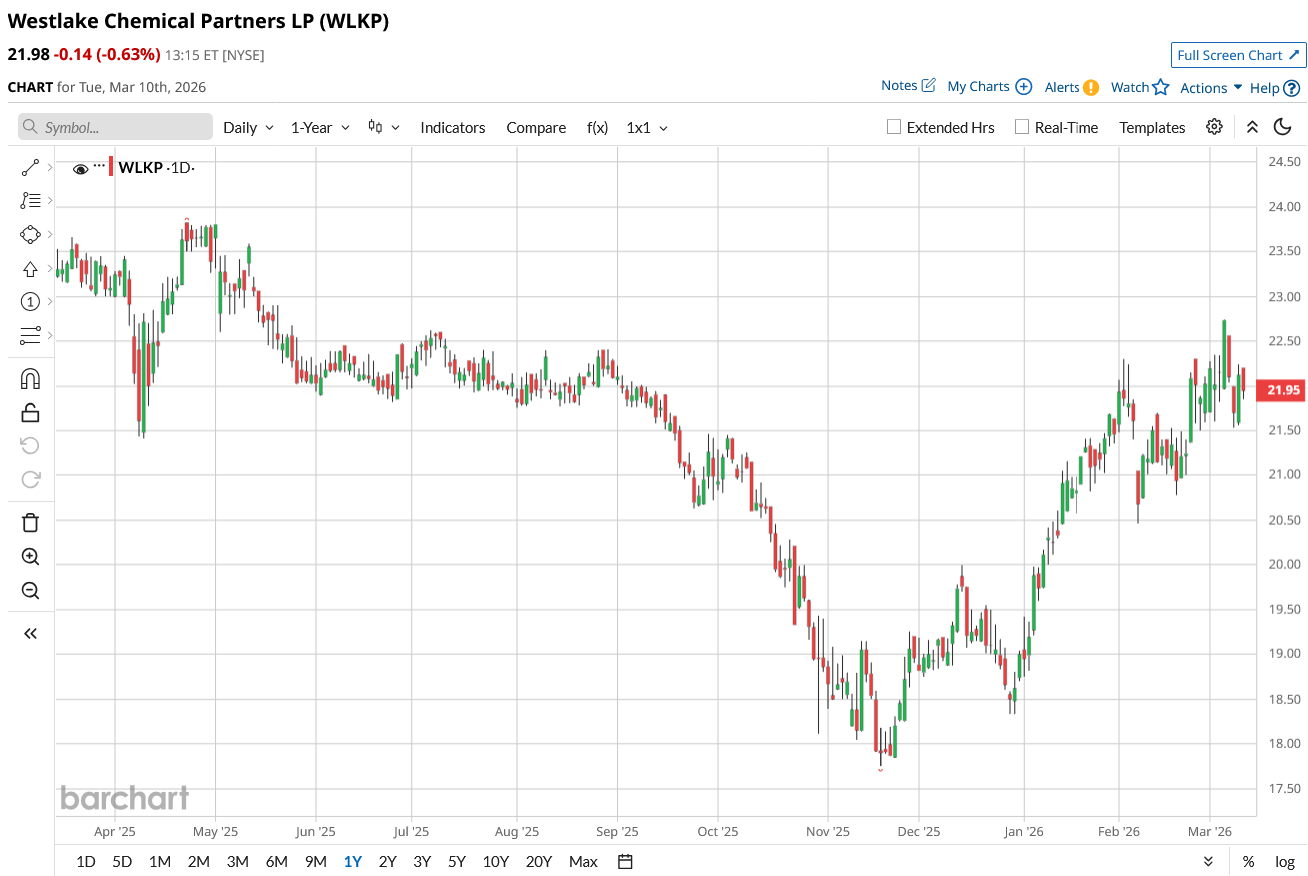
Task: Open the Notes edit icon
Action: (928, 85)
